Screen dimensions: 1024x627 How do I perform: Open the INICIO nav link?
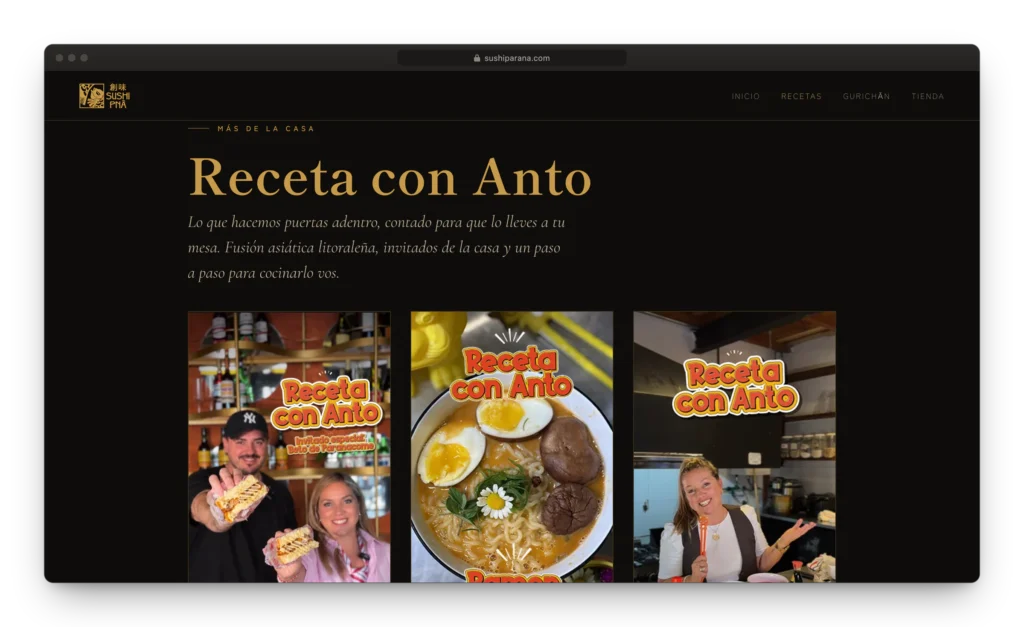pyautogui.click(x=745, y=96)
